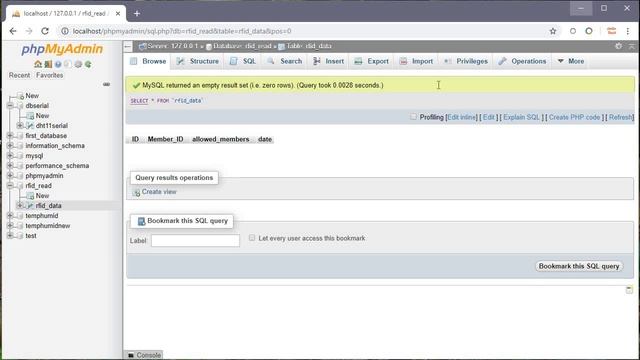The image size is (640, 360).
Task: Click the log out icon beside home
Action: (x=48, y=64)
